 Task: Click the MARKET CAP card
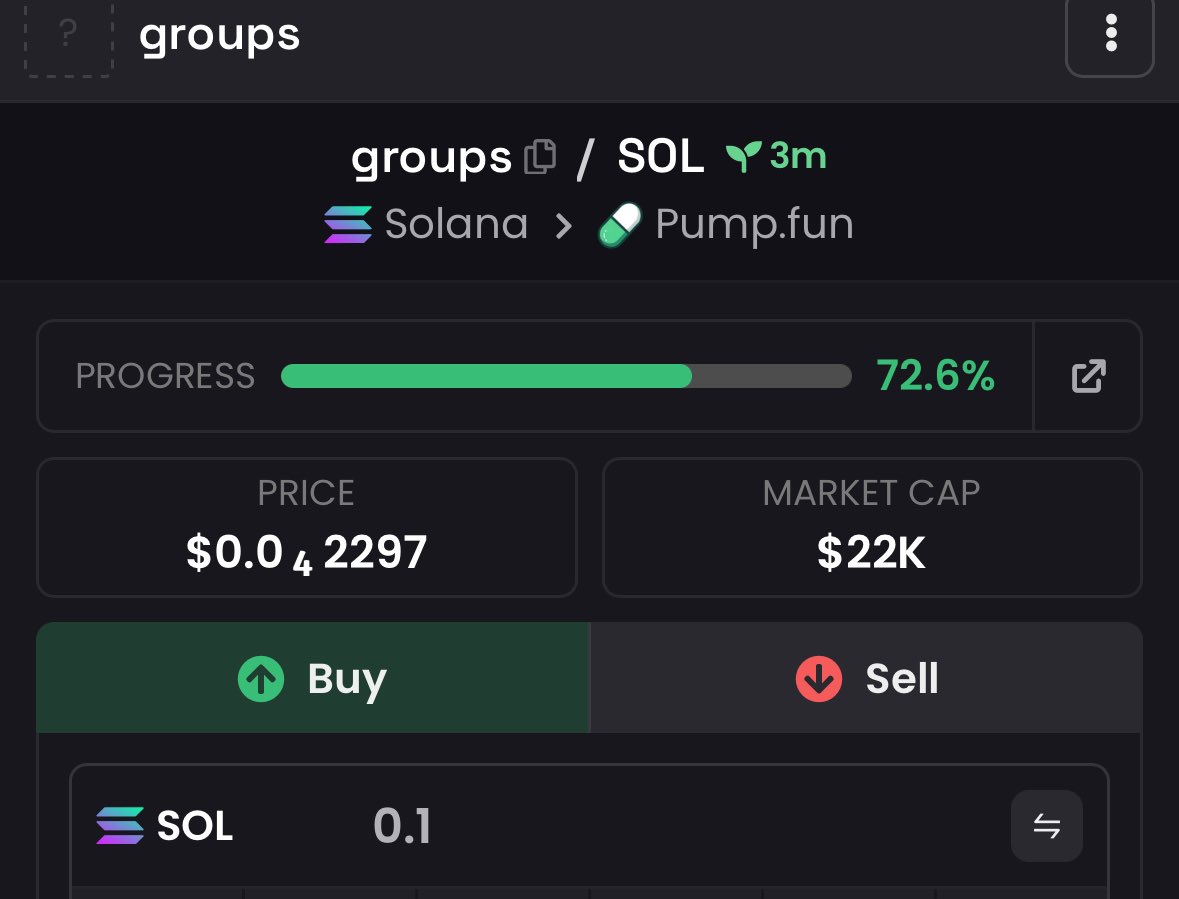872,527
